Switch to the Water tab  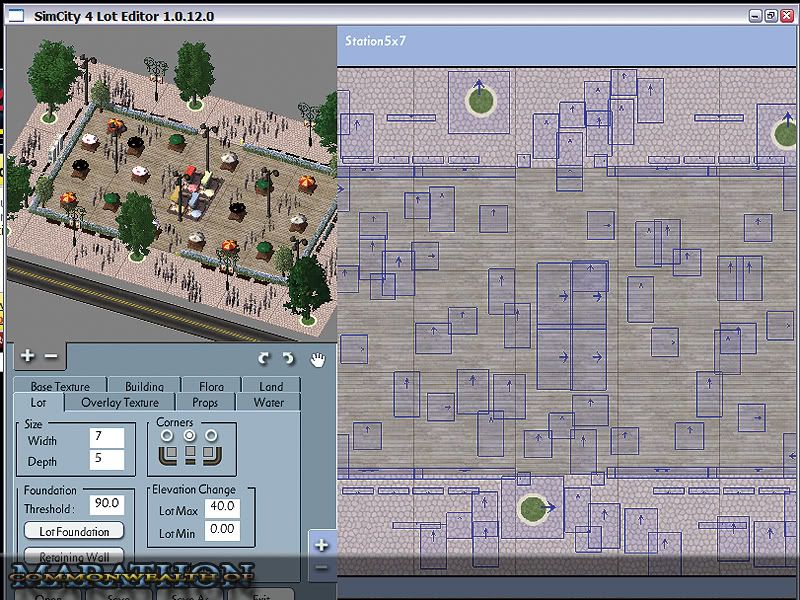coord(268,403)
